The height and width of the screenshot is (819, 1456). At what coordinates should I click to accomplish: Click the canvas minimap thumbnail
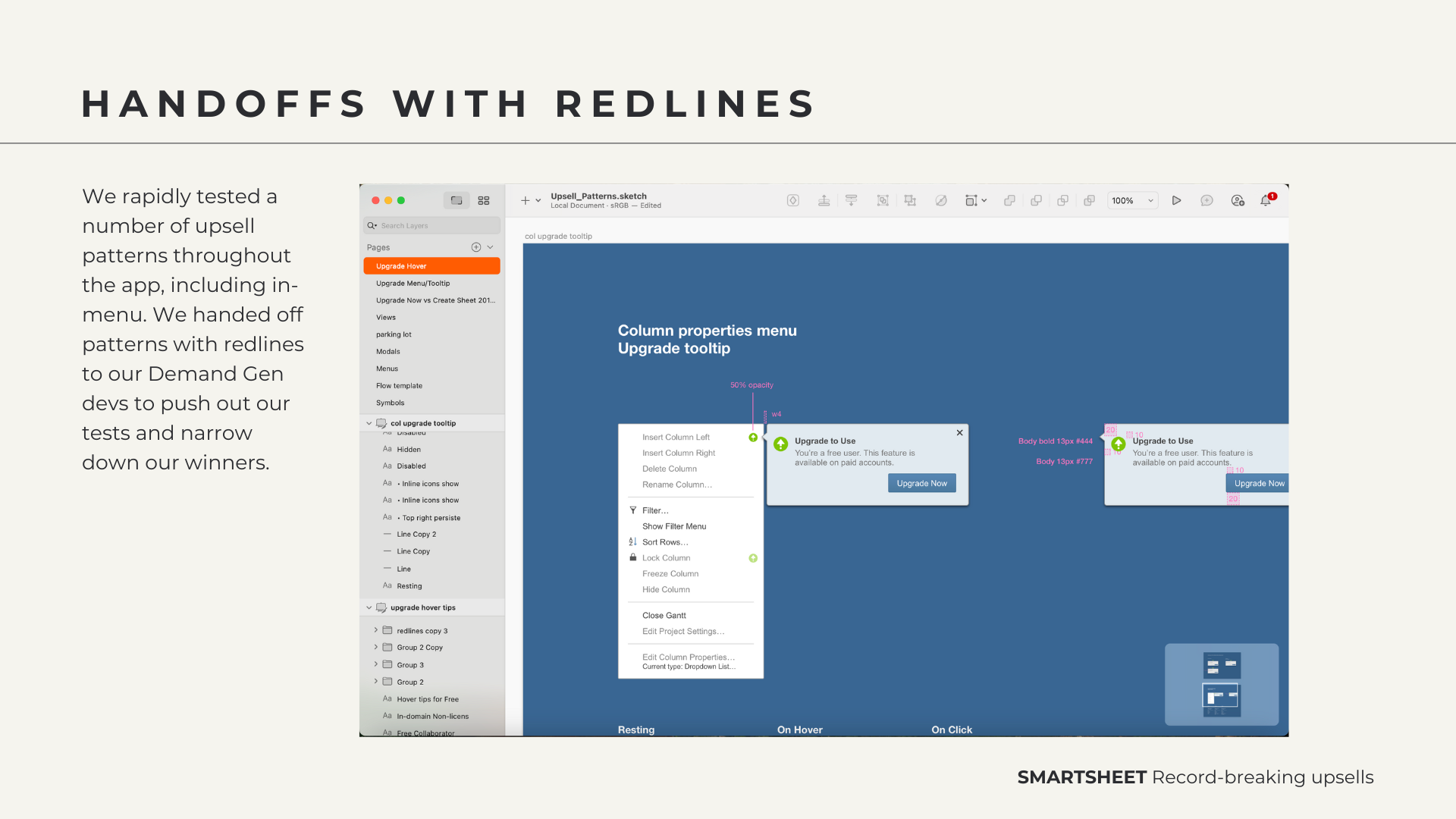click(x=1221, y=684)
